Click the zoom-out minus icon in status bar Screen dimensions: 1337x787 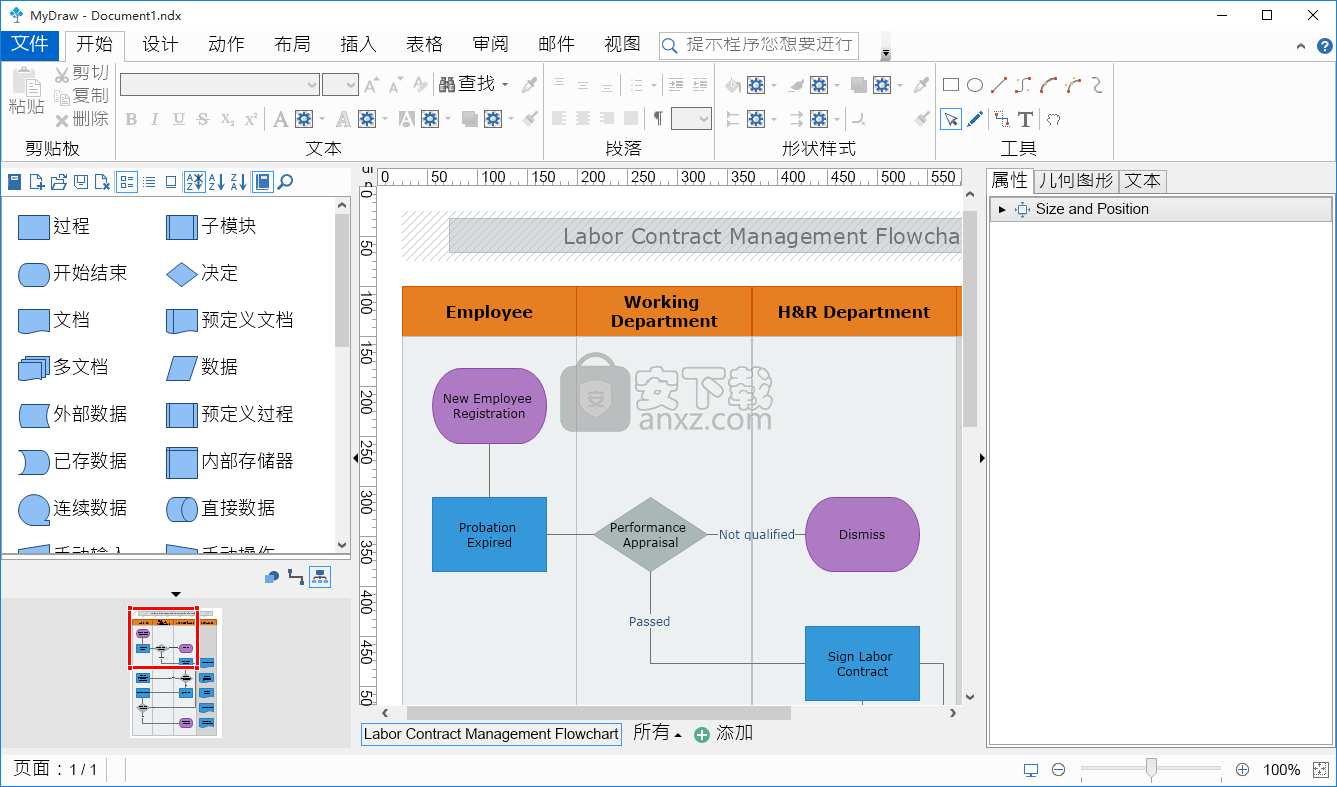click(x=1059, y=770)
